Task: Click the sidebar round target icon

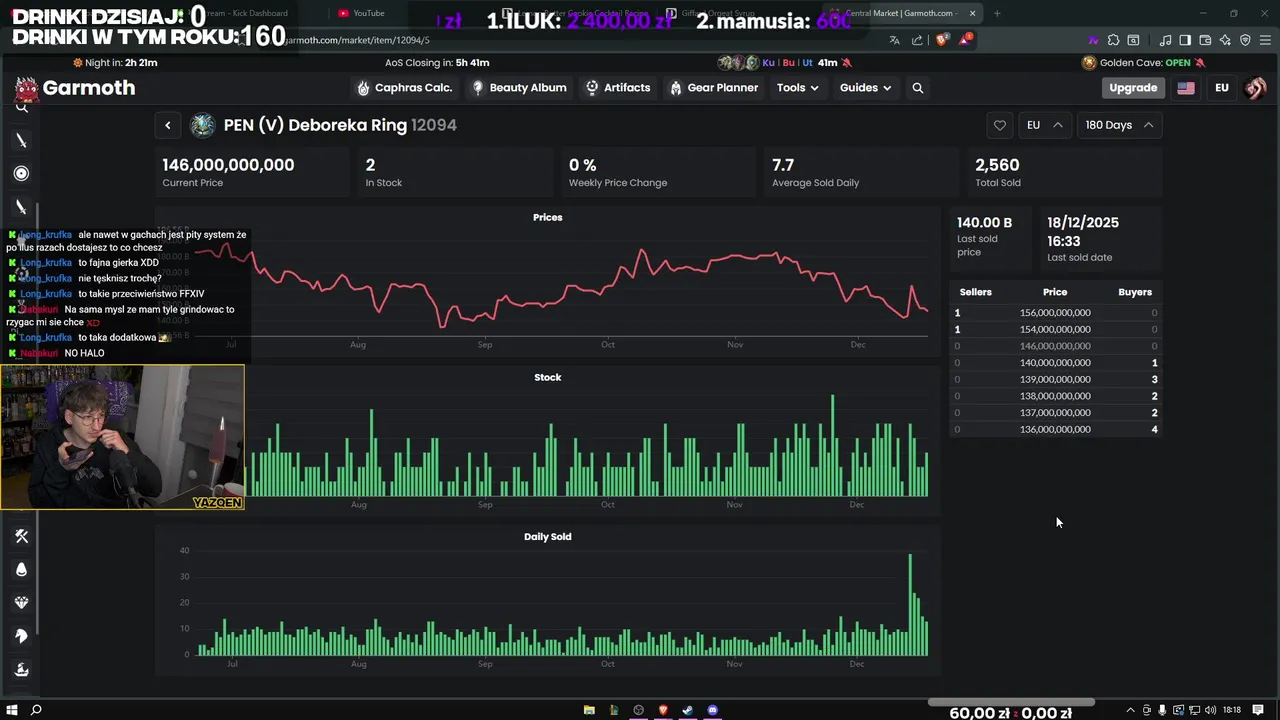Action: pyautogui.click(x=21, y=173)
